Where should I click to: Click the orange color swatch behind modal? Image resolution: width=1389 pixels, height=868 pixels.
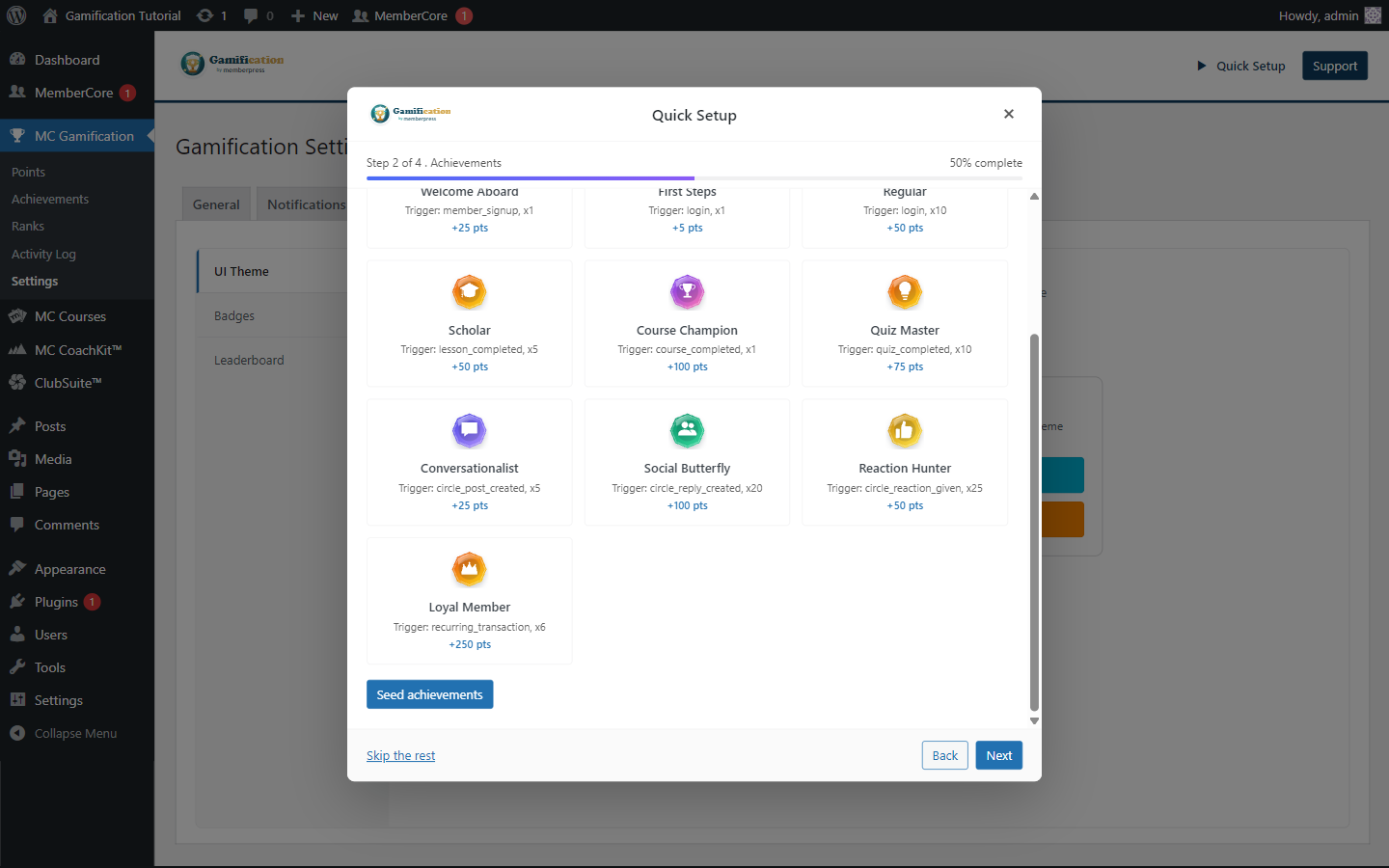(1063, 519)
